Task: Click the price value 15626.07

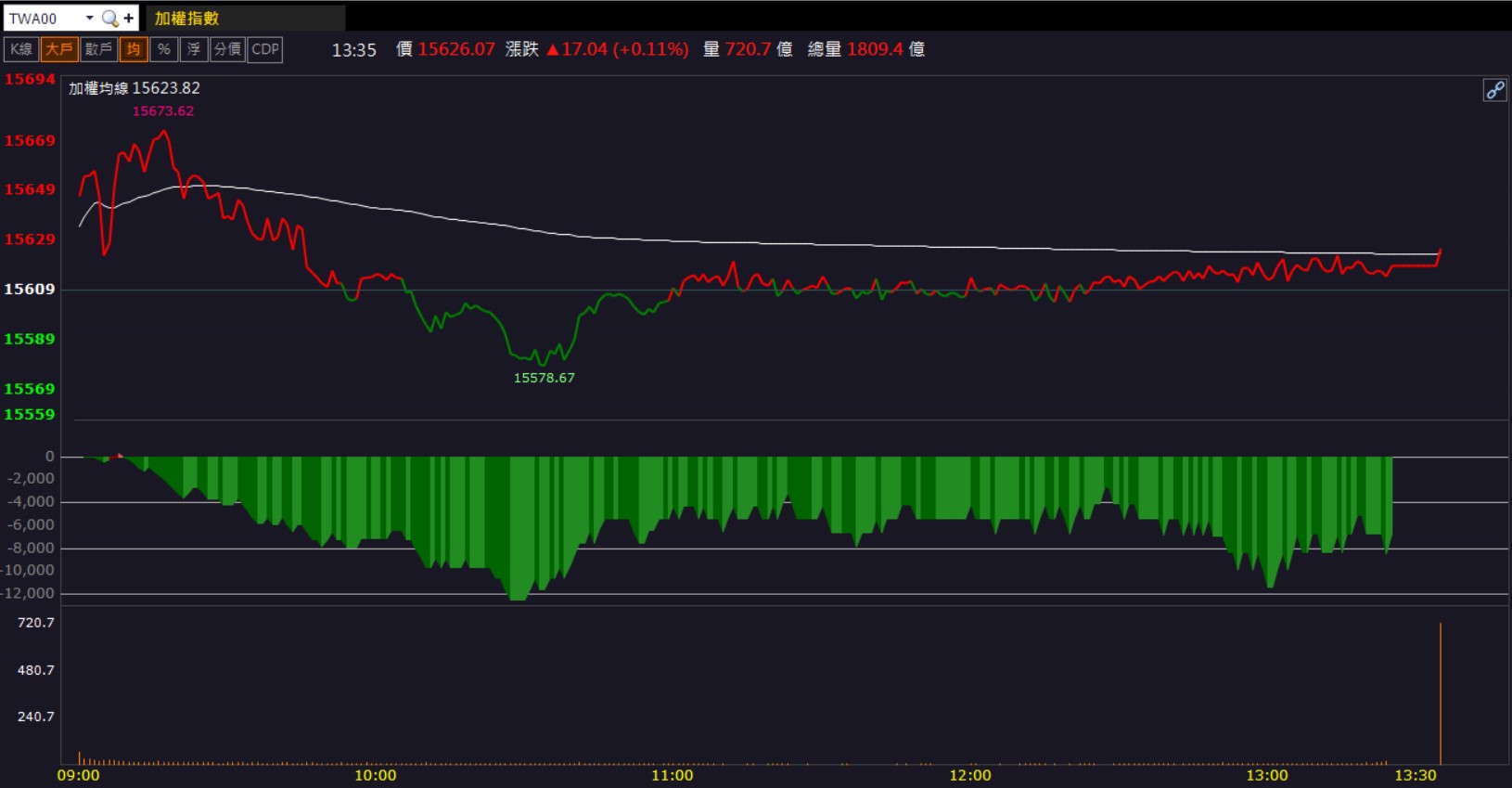Action: [x=456, y=49]
